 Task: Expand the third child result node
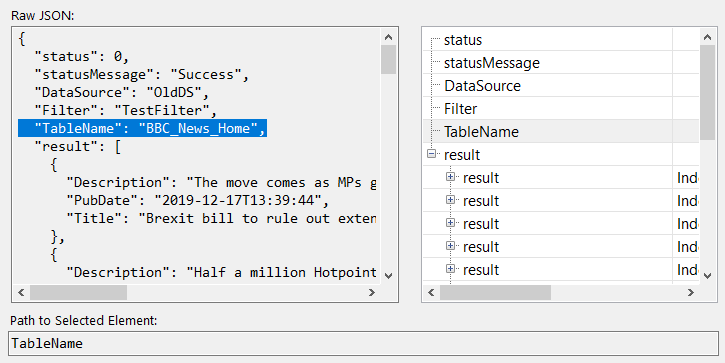click(450, 223)
